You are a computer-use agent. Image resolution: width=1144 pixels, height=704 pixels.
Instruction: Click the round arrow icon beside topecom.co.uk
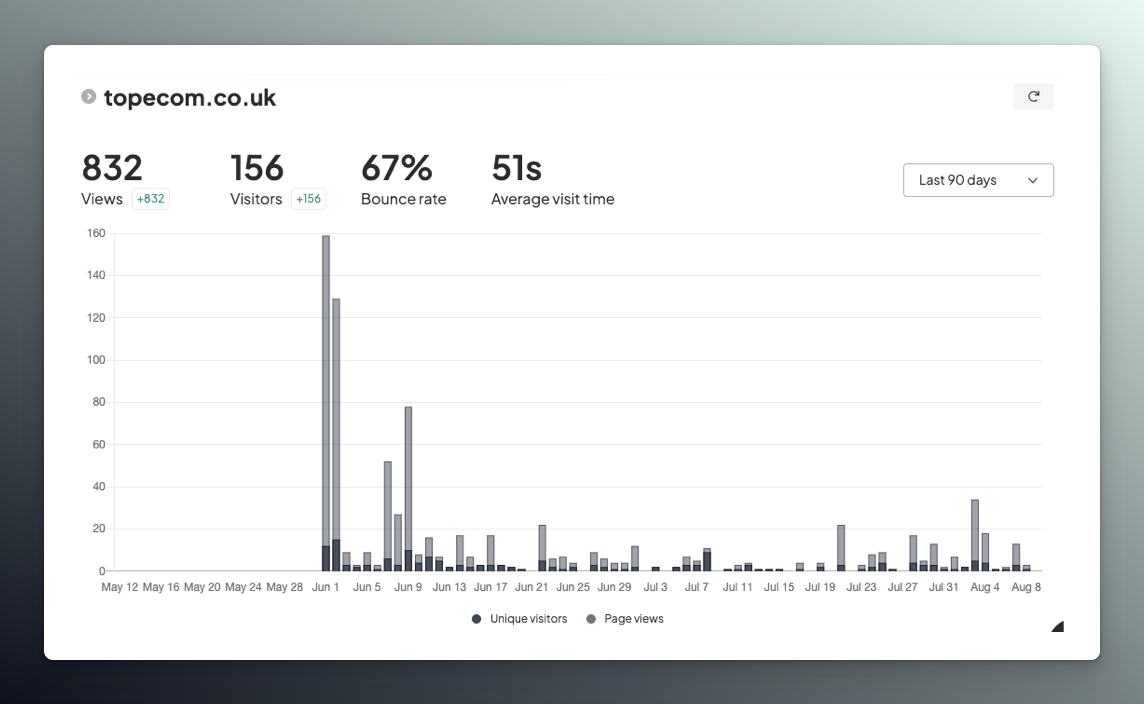(89, 97)
